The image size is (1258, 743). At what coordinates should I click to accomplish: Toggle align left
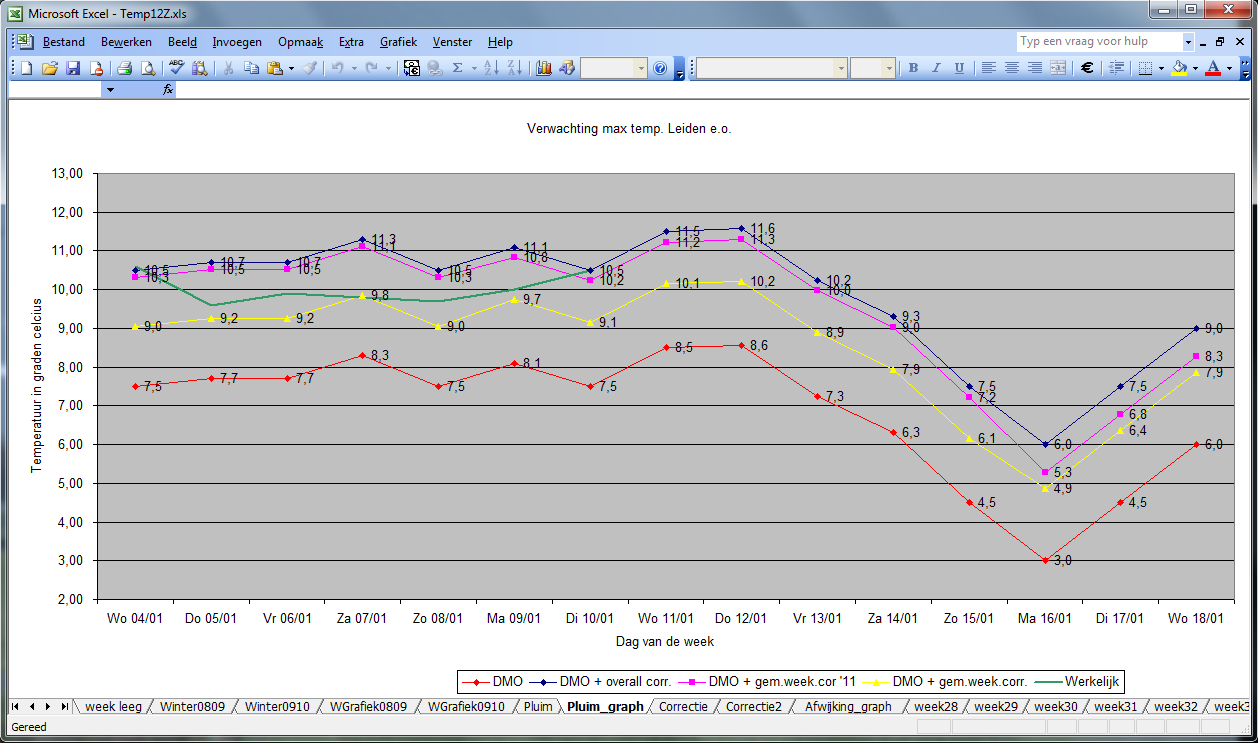[x=989, y=68]
